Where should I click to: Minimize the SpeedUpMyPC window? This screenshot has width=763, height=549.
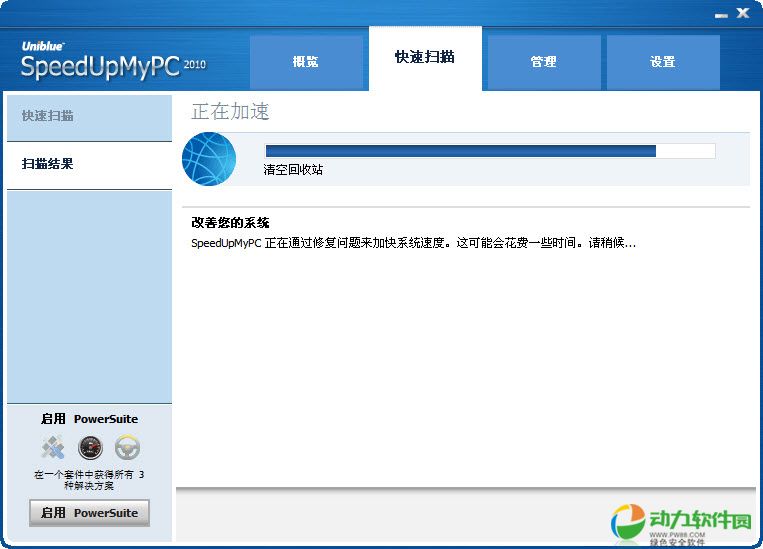(x=721, y=15)
